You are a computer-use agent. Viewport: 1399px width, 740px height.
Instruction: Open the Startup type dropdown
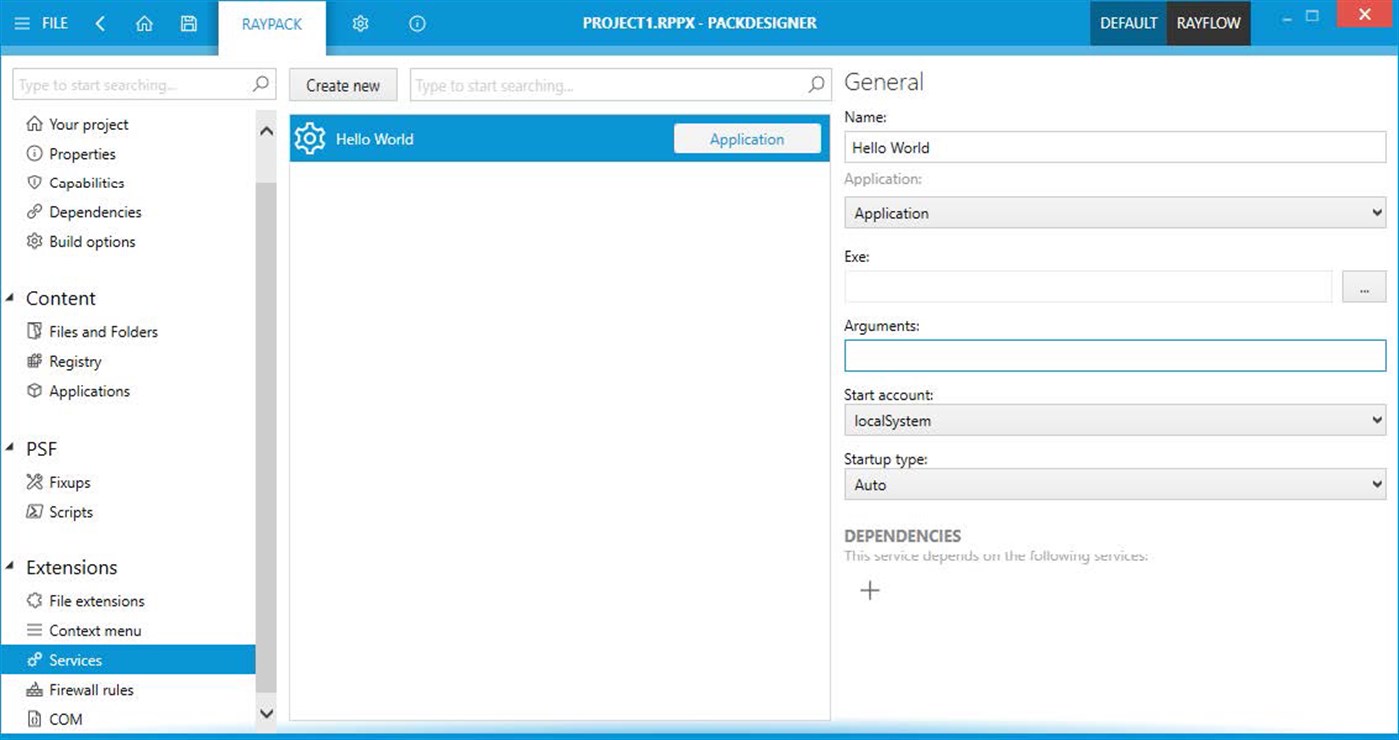pyautogui.click(x=1115, y=485)
